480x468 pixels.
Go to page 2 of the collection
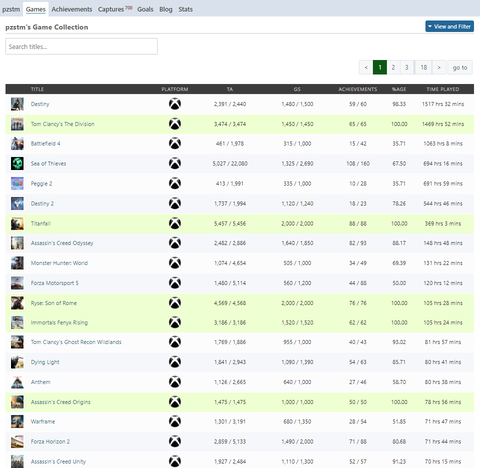393,67
